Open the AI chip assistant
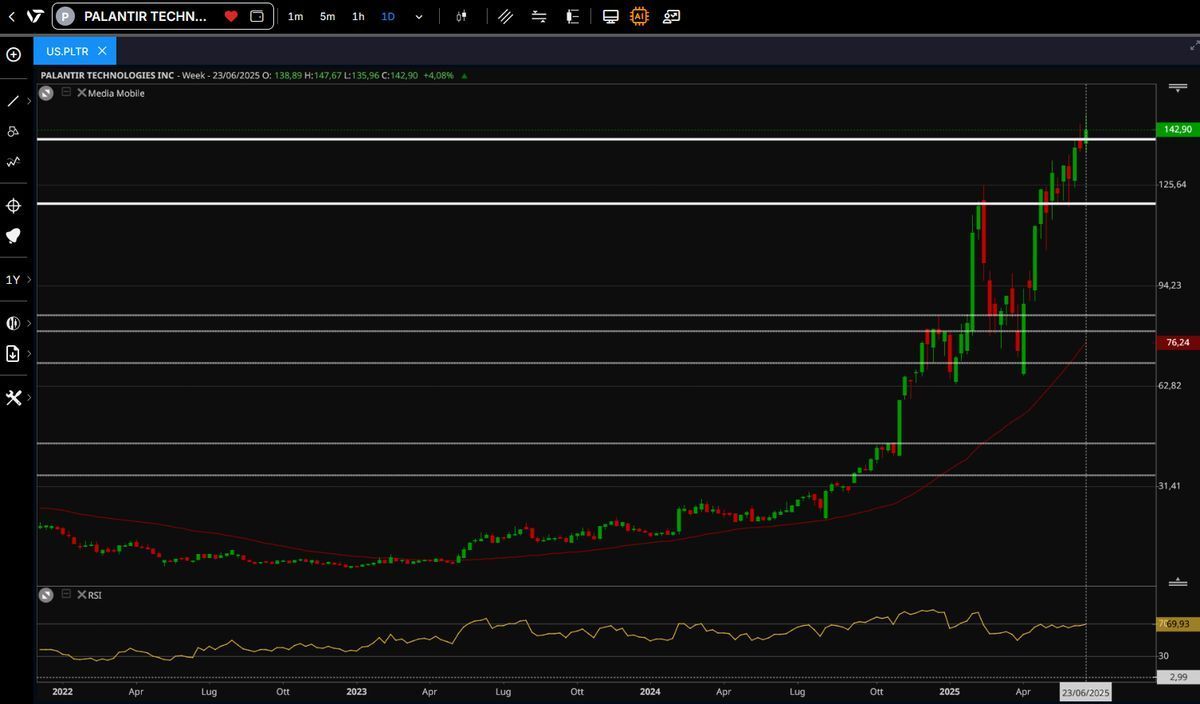Image resolution: width=1200 pixels, height=704 pixels. (x=639, y=16)
